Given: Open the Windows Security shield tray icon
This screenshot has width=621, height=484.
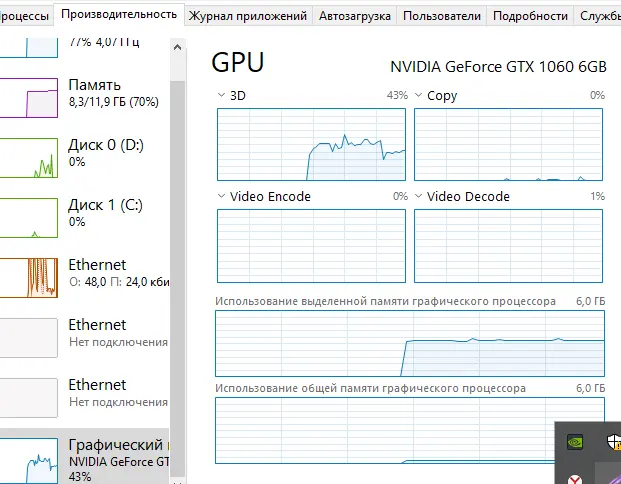Looking at the screenshot, I should pos(614,442).
